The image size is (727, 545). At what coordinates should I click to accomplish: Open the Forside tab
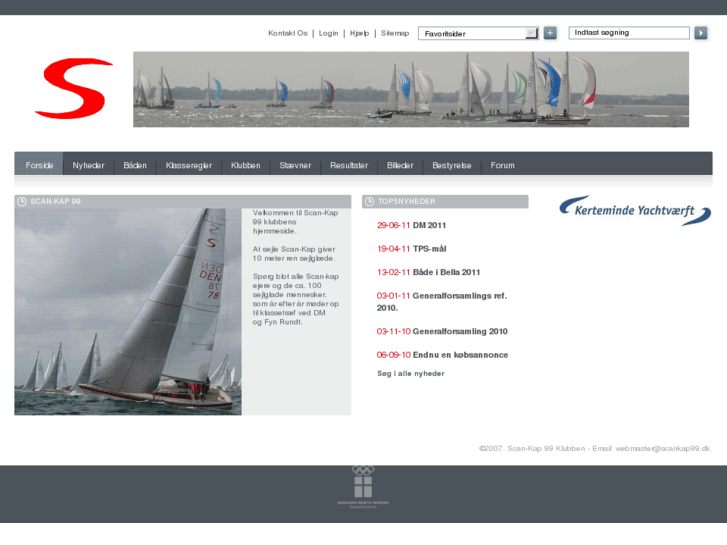(x=39, y=165)
